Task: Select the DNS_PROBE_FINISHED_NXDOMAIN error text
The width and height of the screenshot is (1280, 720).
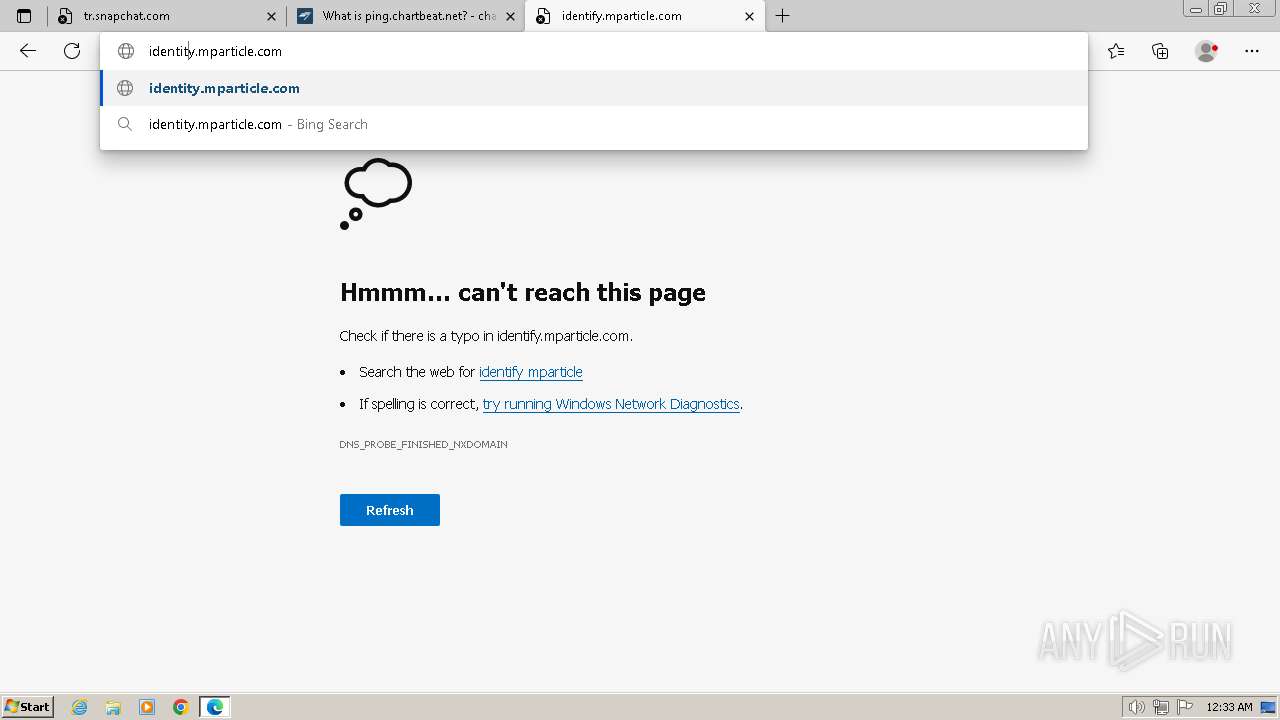Action: point(423,444)
